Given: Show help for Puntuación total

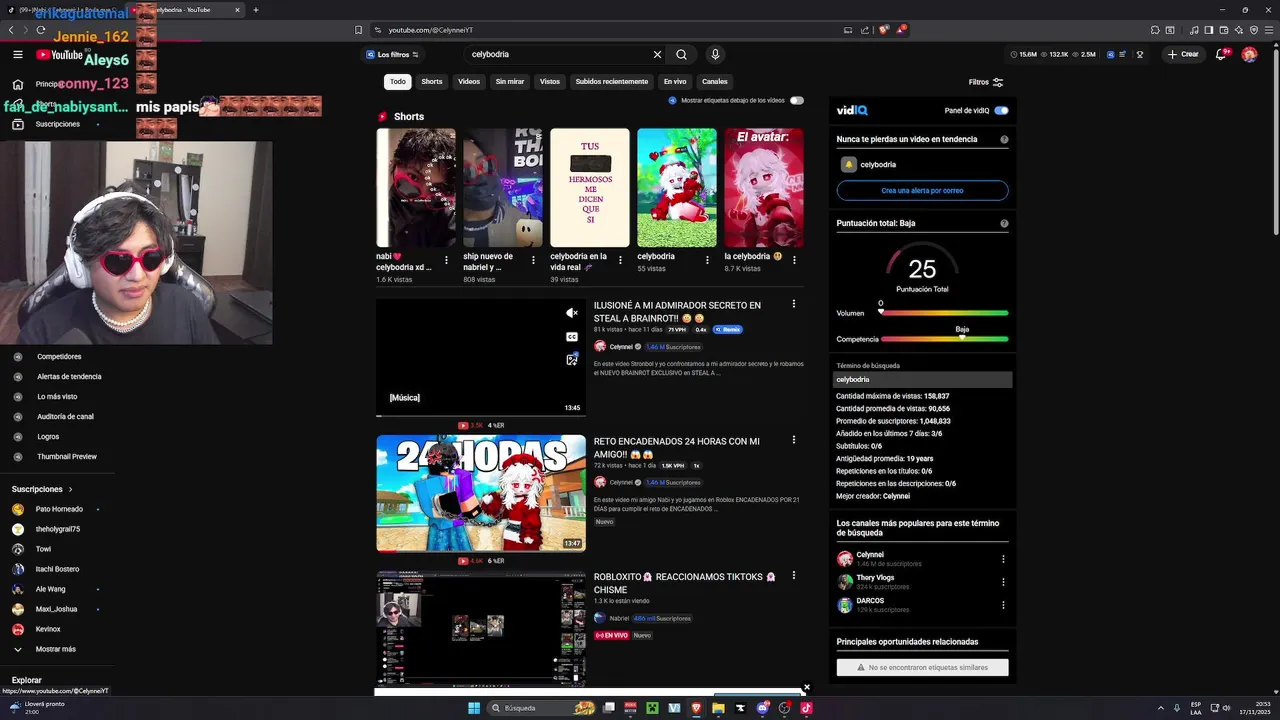Looking at the screenshot, I should [1004, 223].
